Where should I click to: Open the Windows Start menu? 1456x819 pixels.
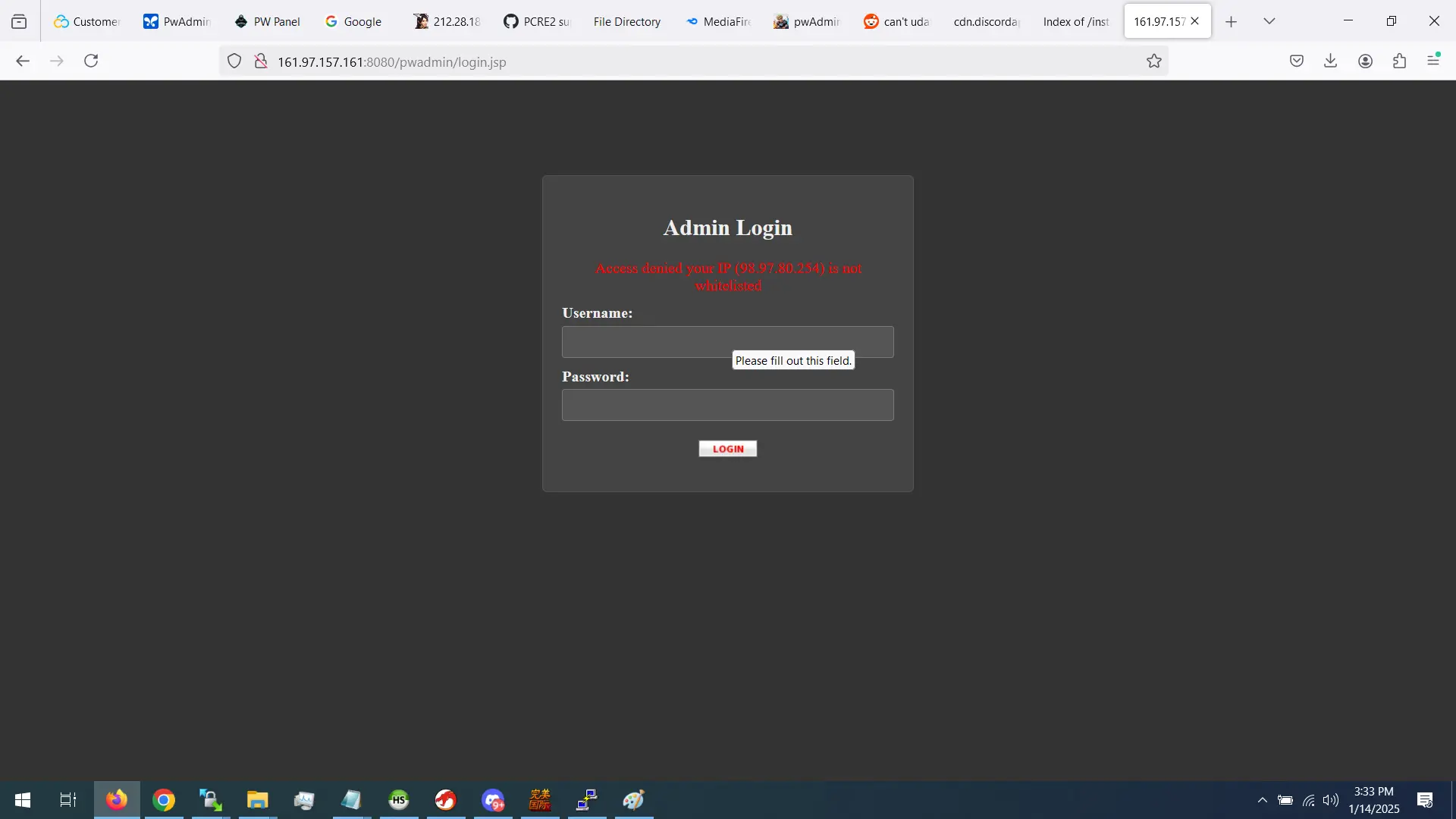pyautogui.click(x=23, y=800)
